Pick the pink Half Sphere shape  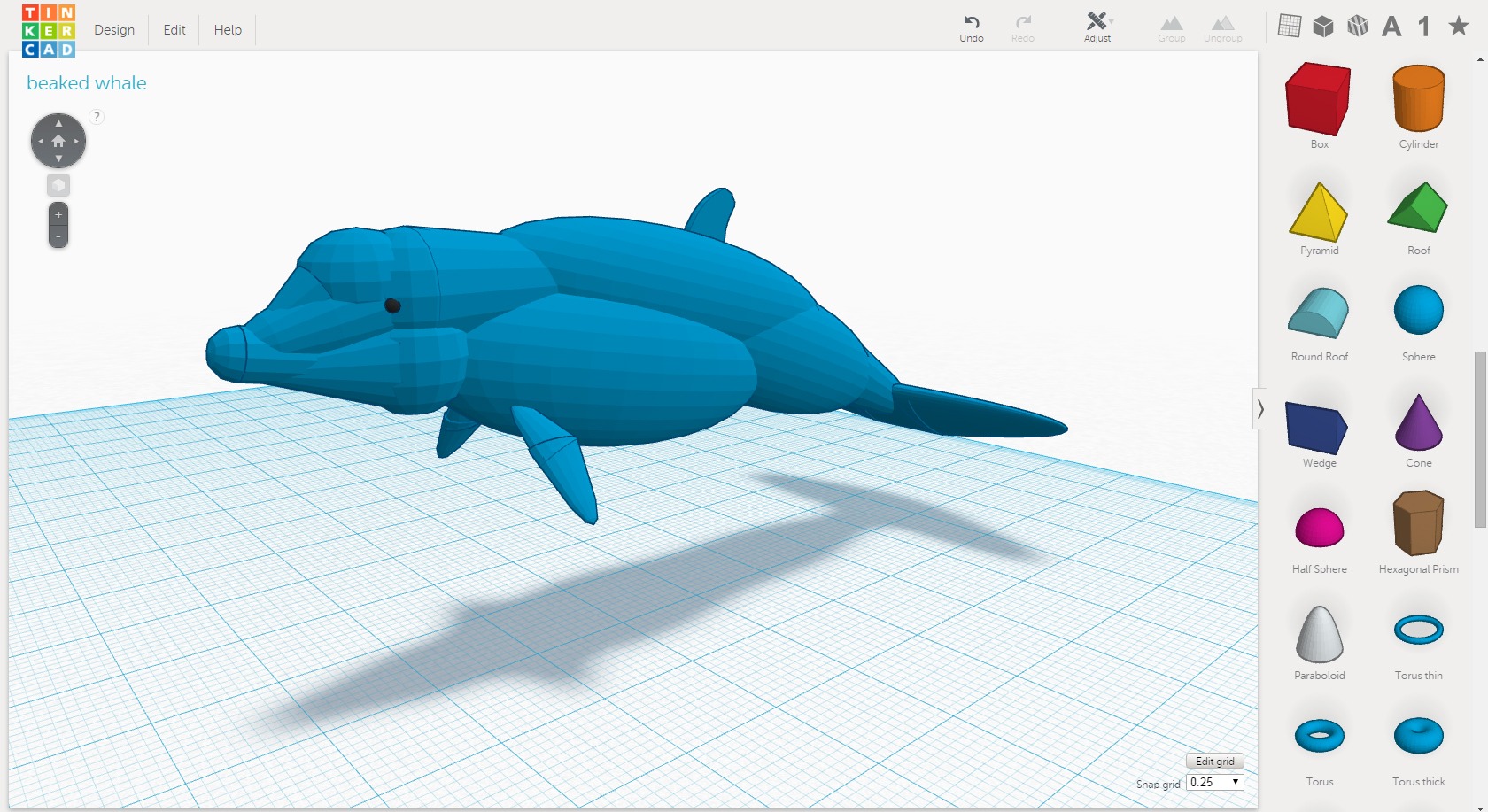1320,528
